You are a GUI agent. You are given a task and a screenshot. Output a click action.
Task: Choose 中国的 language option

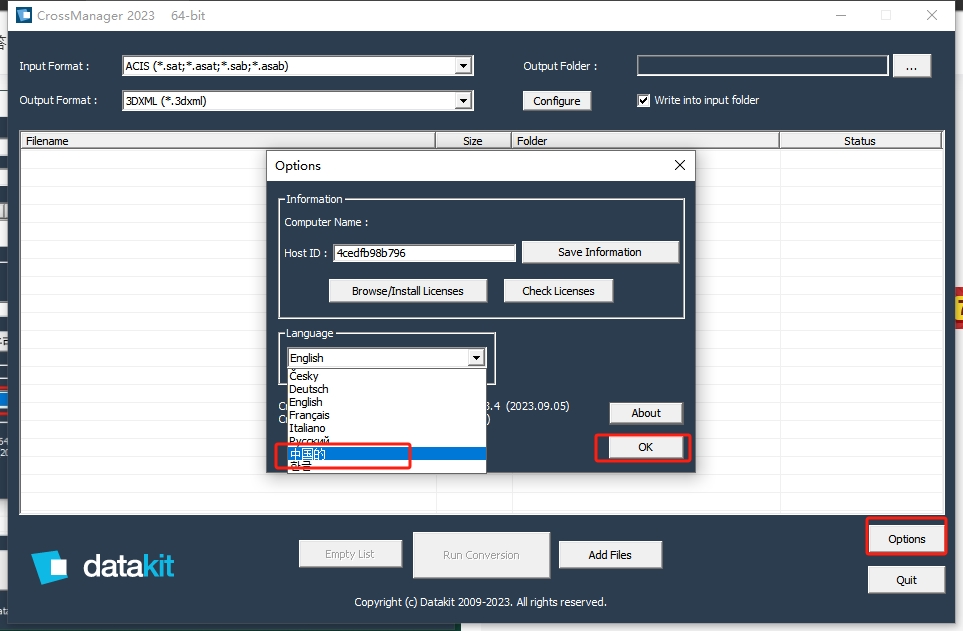click(387, 453)
